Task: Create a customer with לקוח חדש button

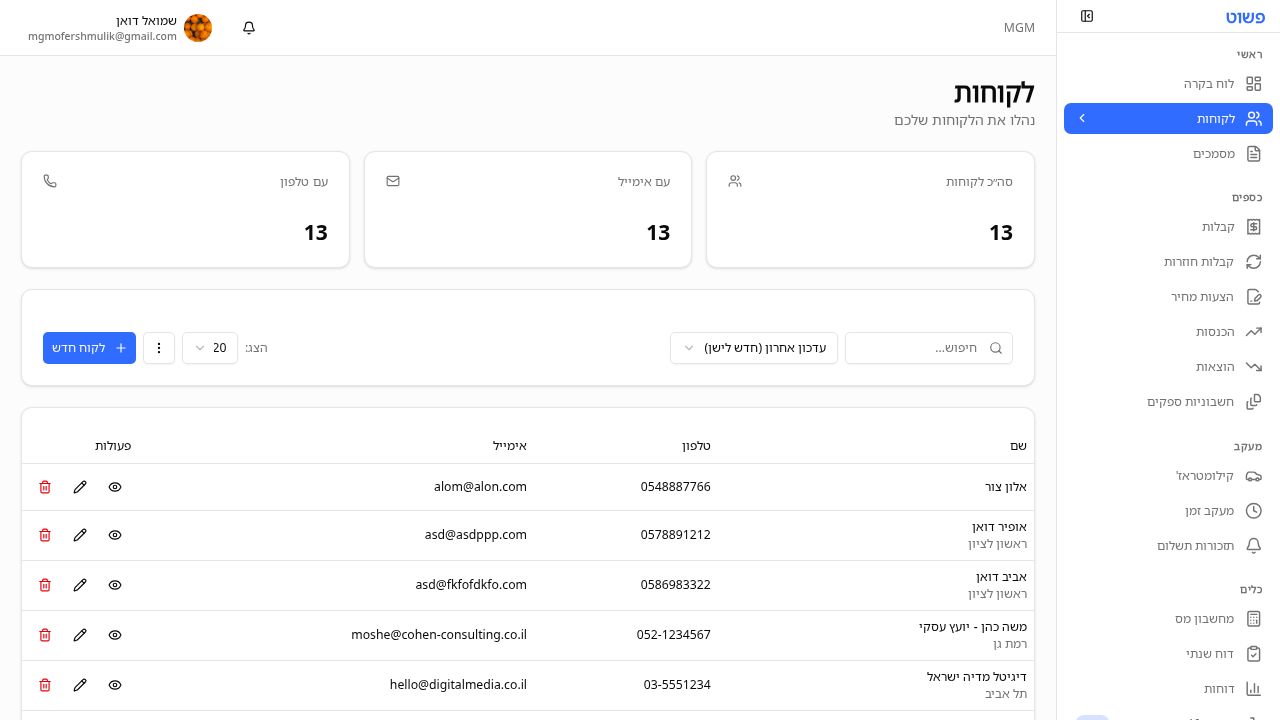Action: tap(89, 347)
